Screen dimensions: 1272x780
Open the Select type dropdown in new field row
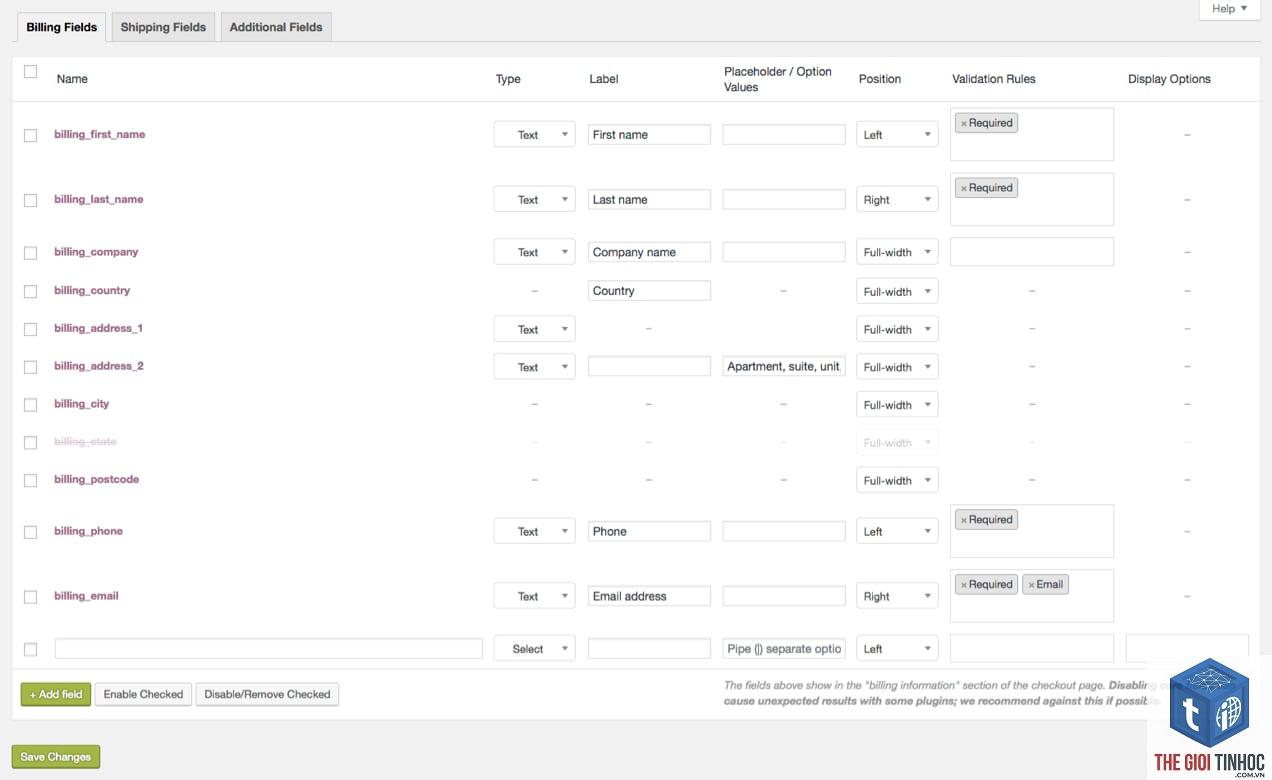point(534,648)
